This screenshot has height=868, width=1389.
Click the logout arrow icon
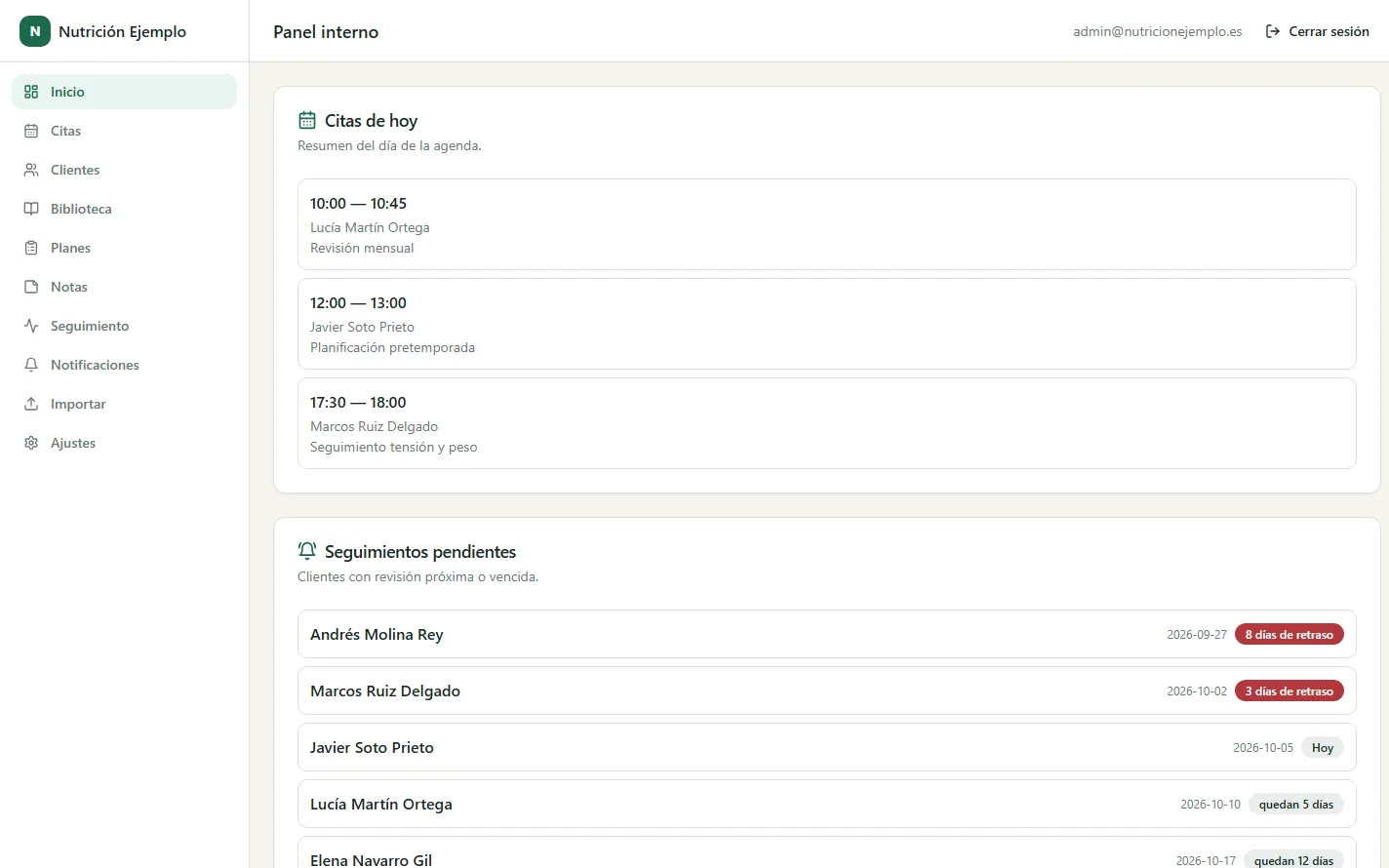point(1273,31)
